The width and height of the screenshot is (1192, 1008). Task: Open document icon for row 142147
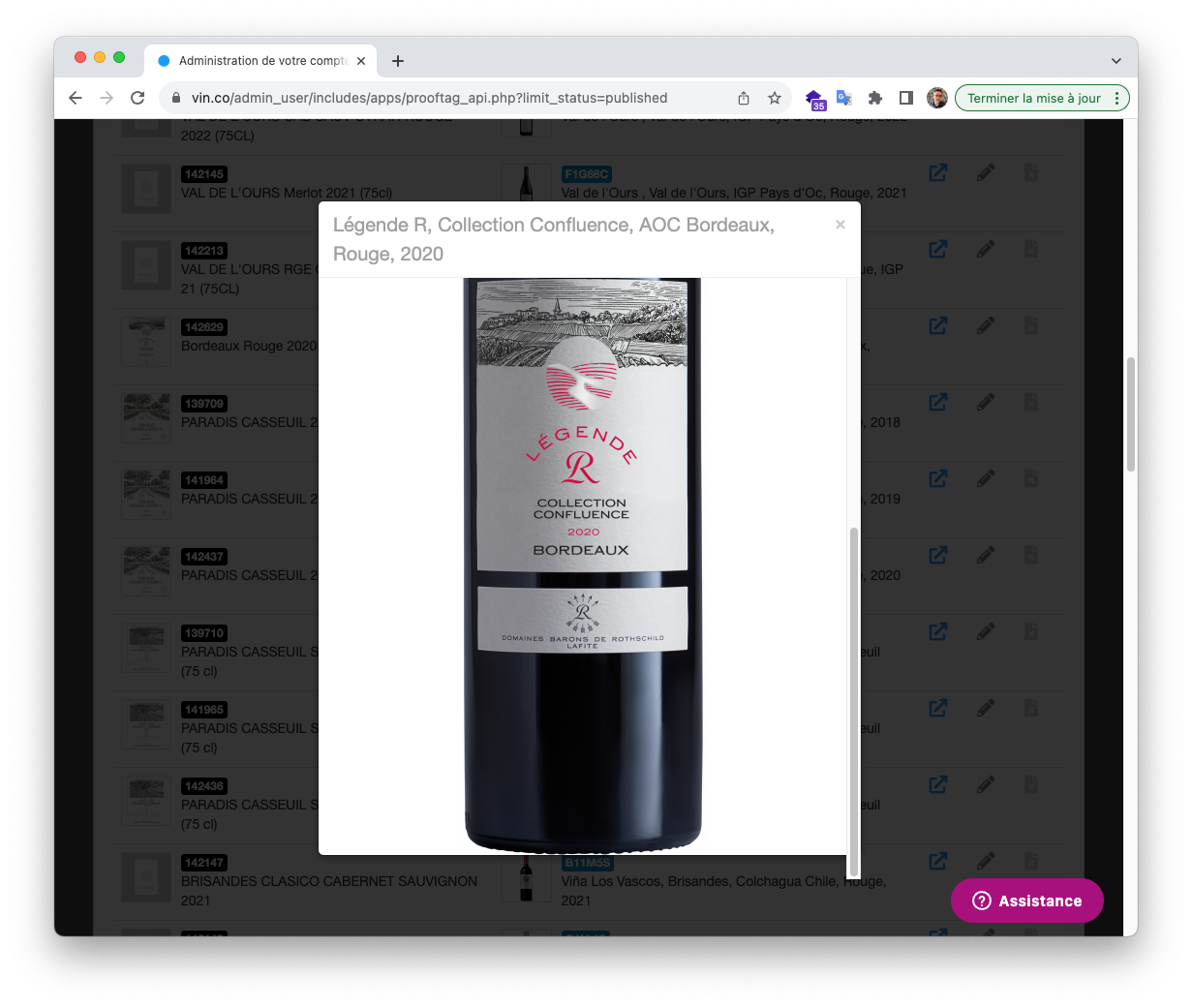(1031, 861)
